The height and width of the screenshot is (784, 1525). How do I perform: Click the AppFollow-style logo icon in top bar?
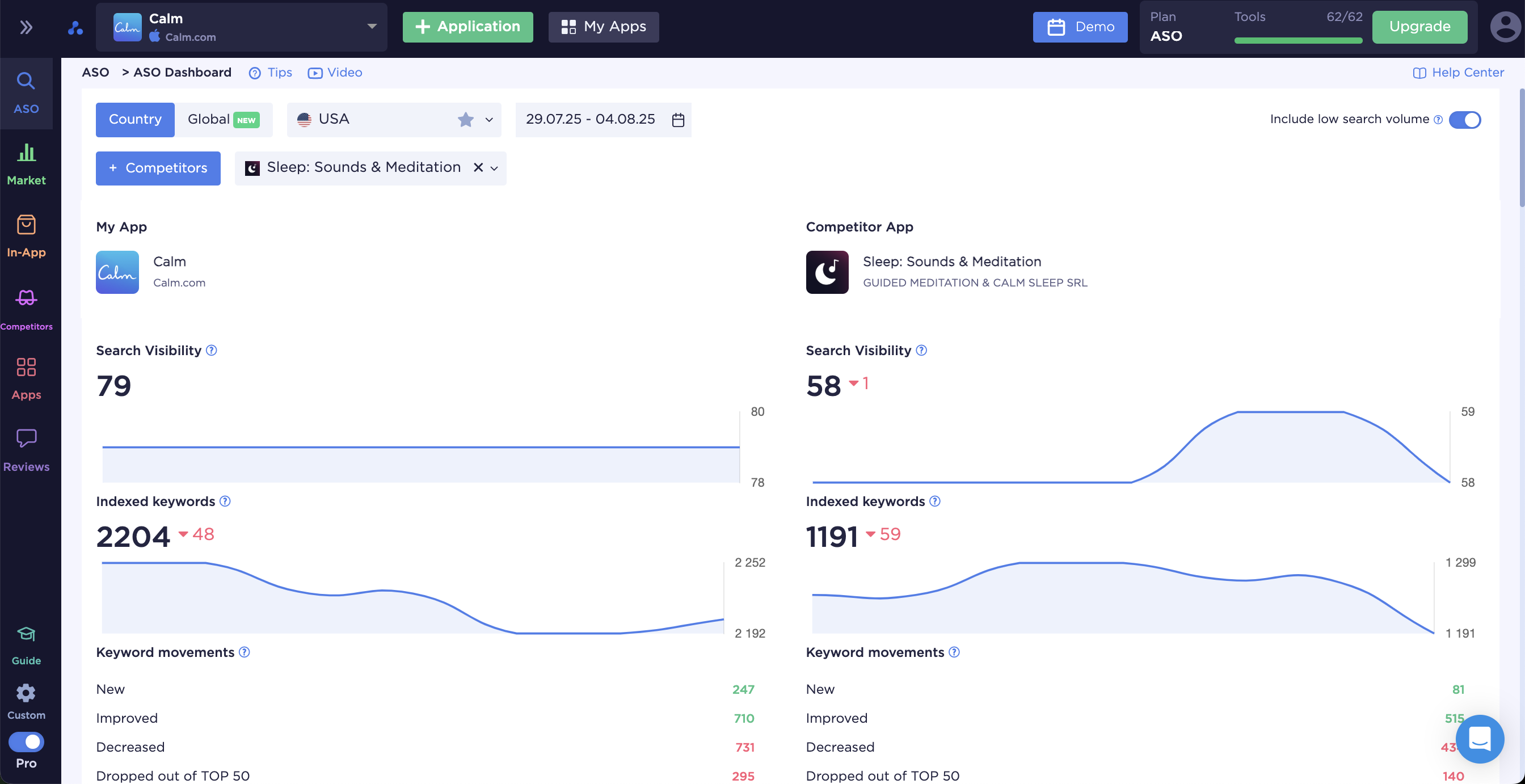click(x=75, y=28)
